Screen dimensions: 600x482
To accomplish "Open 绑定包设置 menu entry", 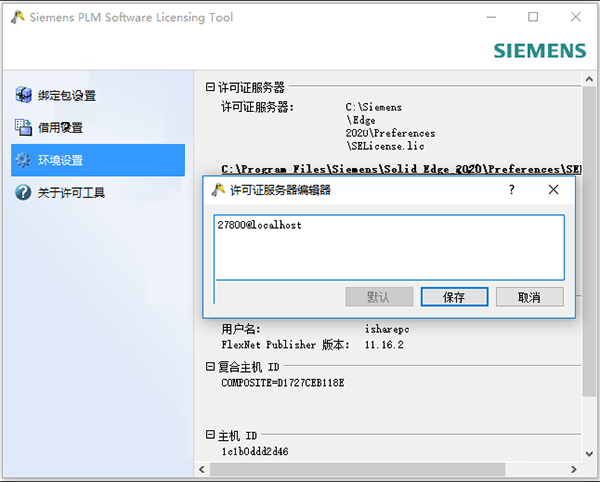I will tap(98, 95).
